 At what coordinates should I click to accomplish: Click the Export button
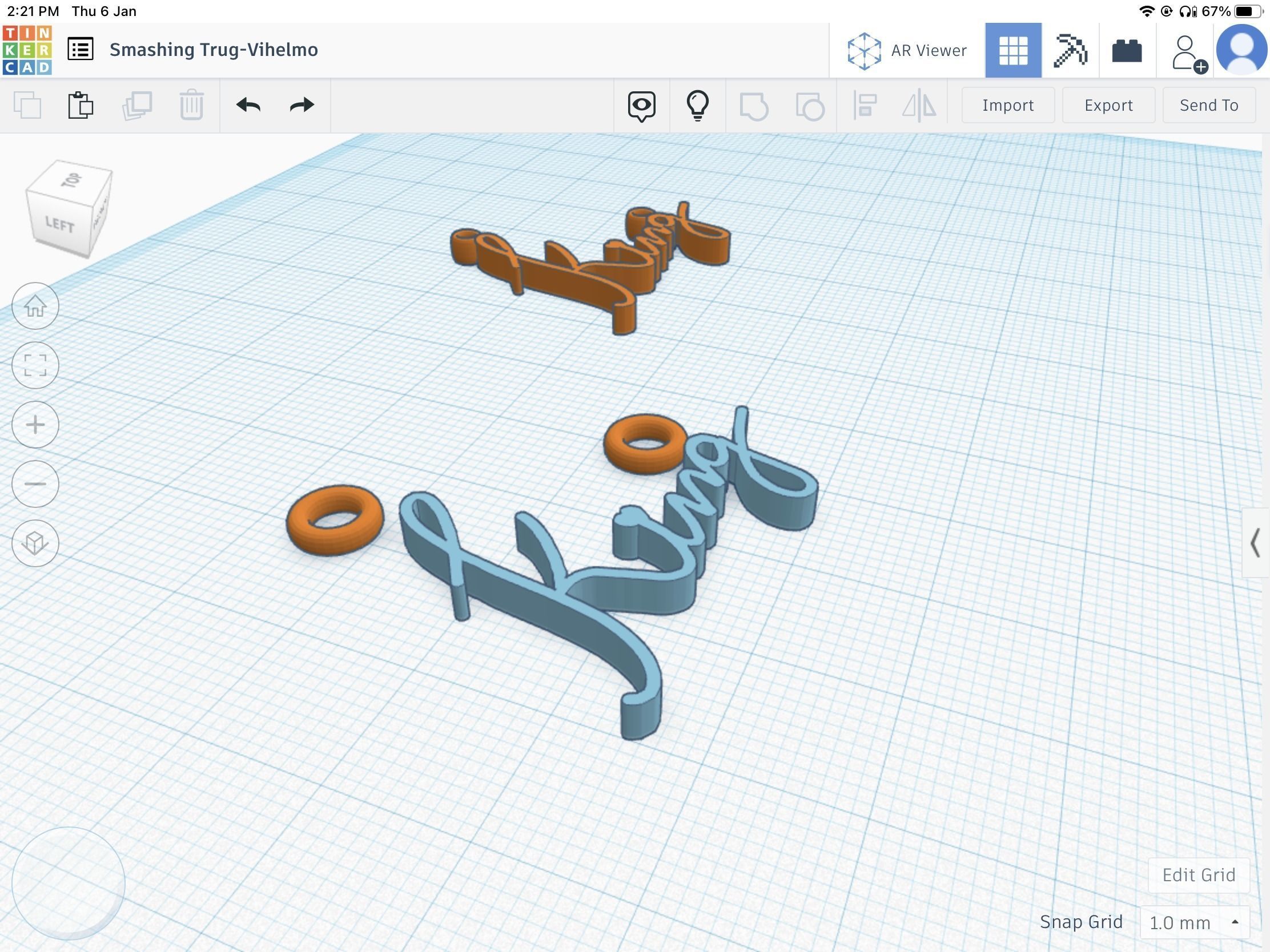pyautogui.click(x=1108, y=105)
